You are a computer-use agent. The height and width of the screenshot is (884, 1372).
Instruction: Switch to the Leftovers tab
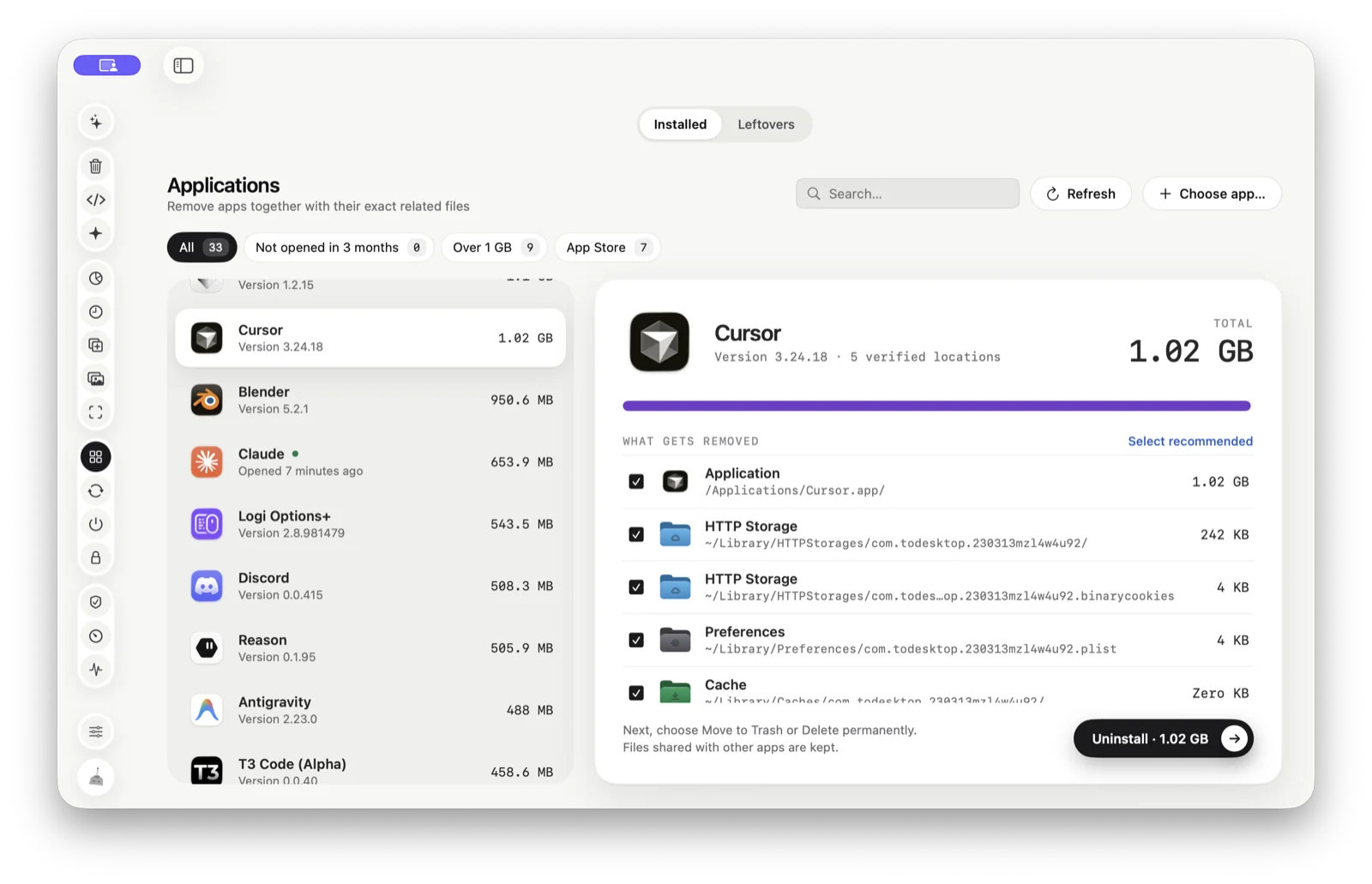[x=766, y=124]
